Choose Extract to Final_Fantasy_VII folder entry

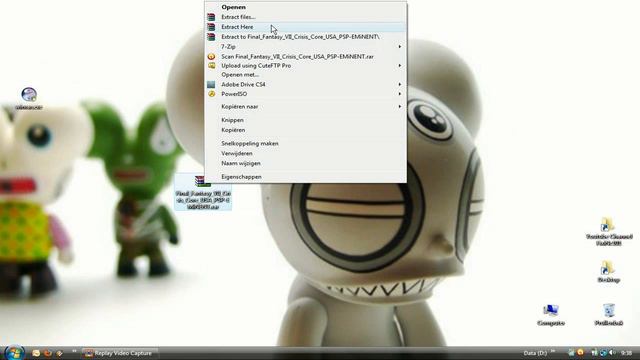pyautogui.click(x=305, y=37)
